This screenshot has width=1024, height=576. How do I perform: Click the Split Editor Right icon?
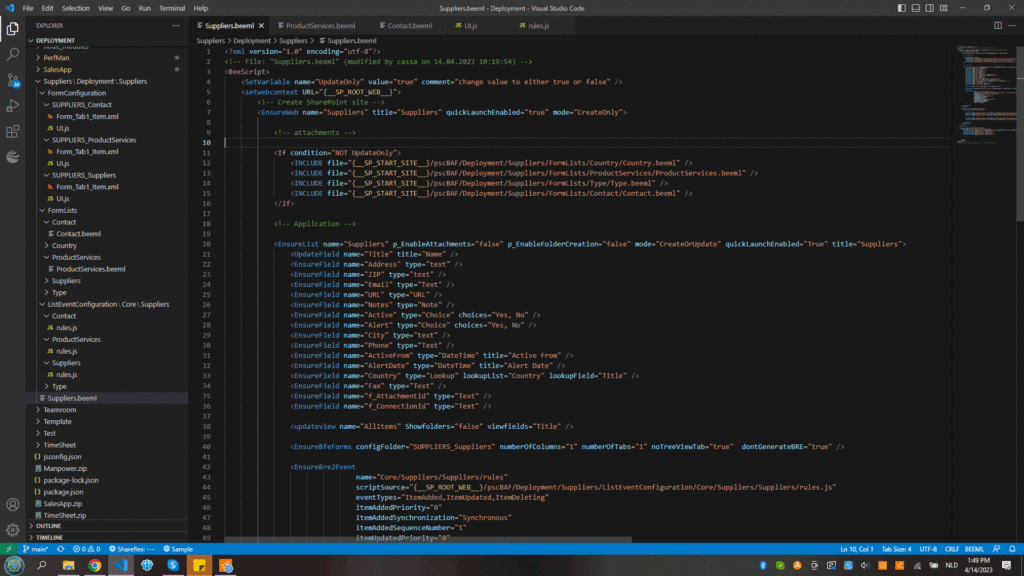point(998,25)
